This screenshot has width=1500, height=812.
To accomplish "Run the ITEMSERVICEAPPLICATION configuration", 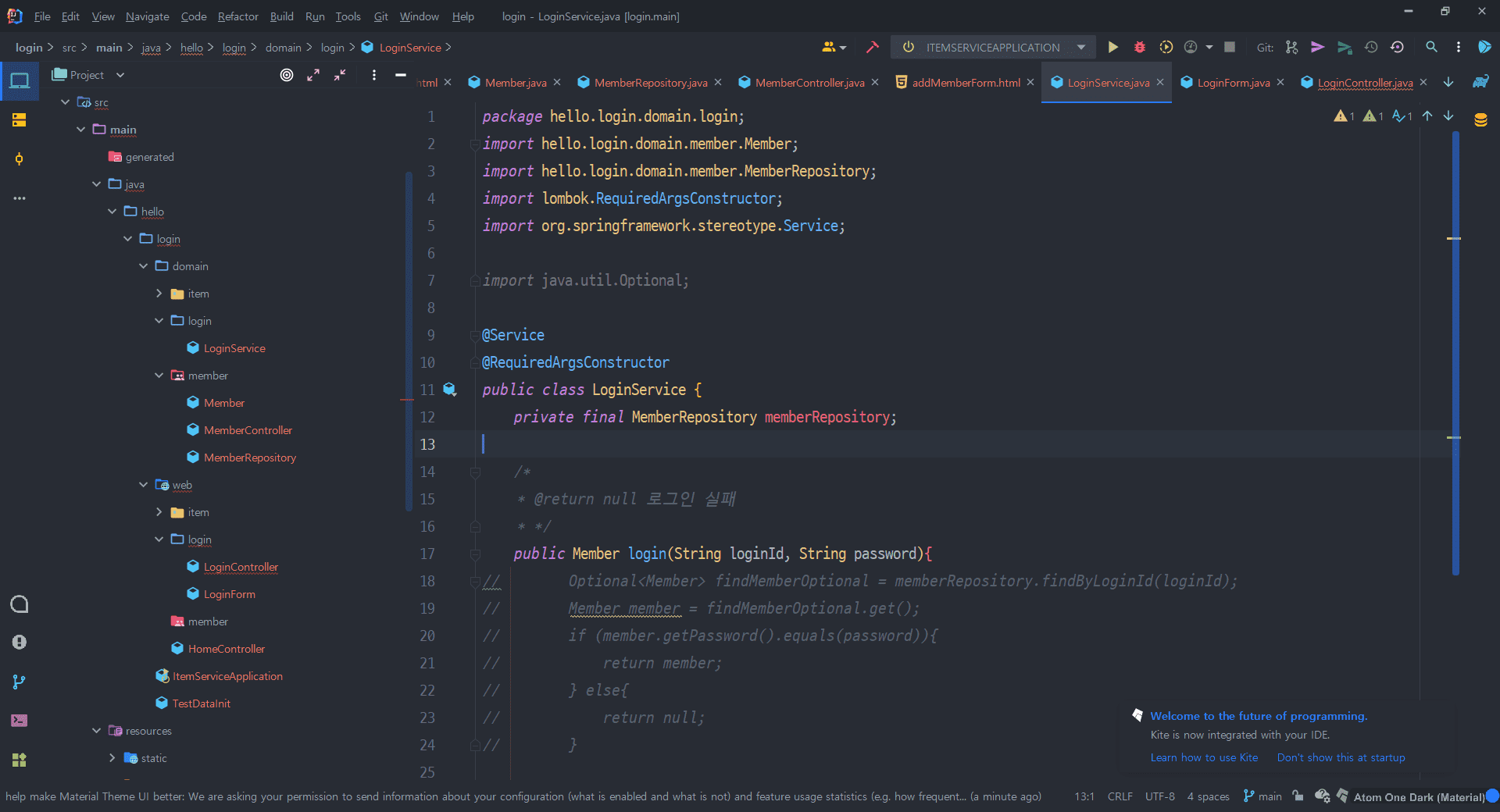I will [x=1112, y=48].
